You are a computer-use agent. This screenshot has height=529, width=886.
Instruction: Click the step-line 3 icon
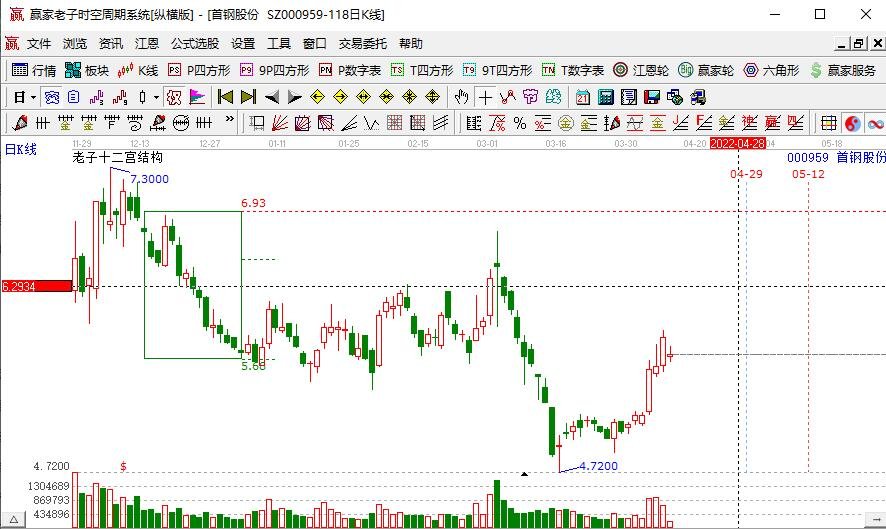coord(97,98)
